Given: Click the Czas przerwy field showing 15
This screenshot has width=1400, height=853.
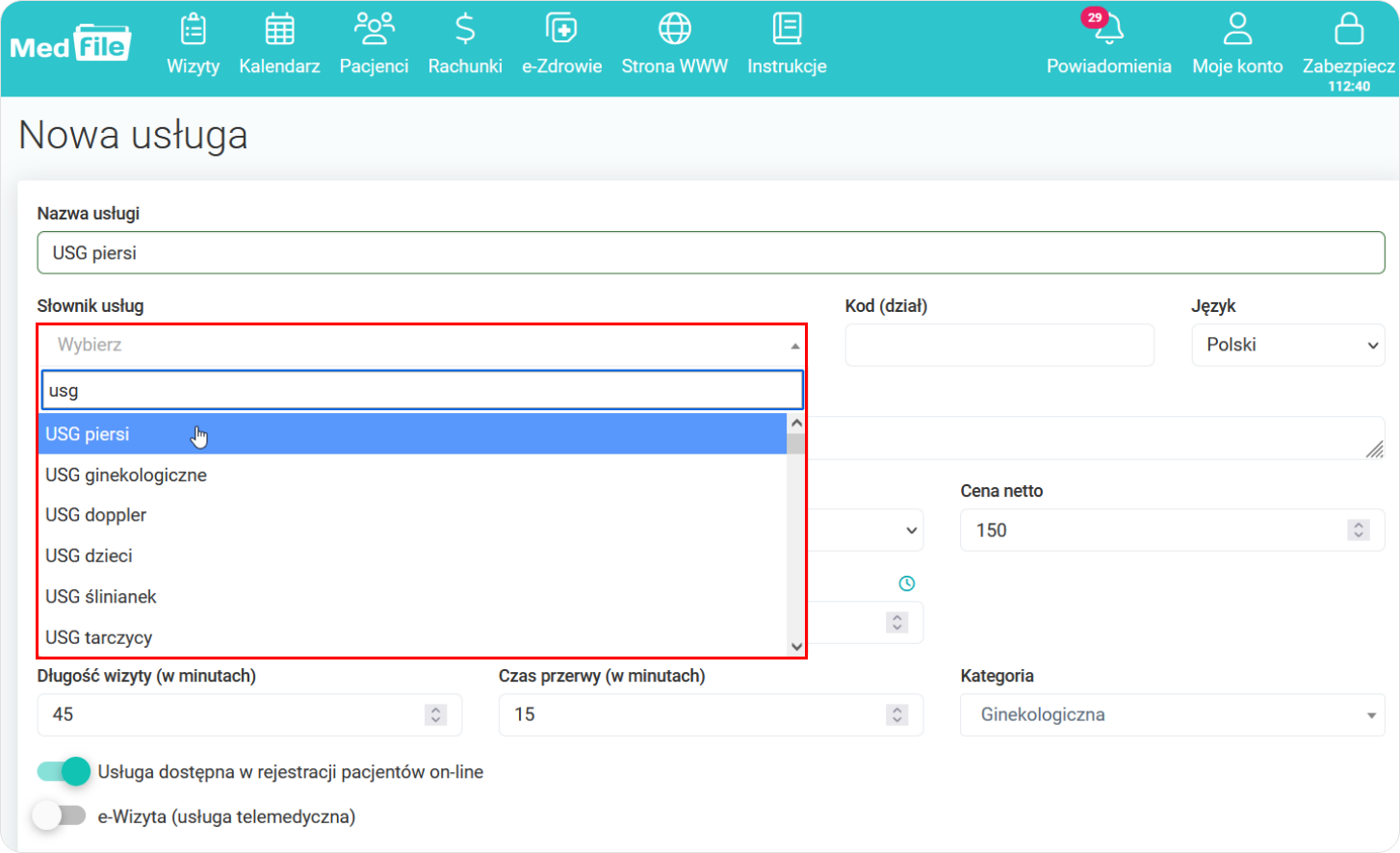Looking at the screenshot, I should click(711, 714).
